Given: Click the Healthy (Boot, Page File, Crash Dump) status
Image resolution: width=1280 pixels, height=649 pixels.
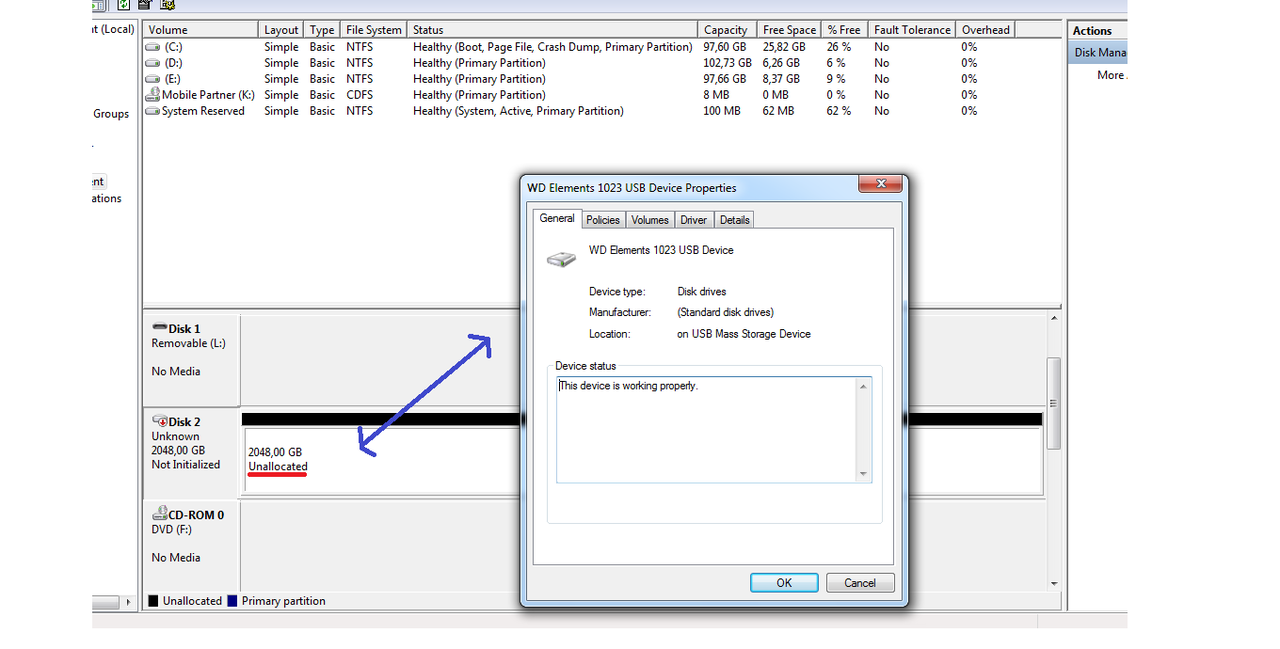Looking at the screenshot, I should pos(553,47).
